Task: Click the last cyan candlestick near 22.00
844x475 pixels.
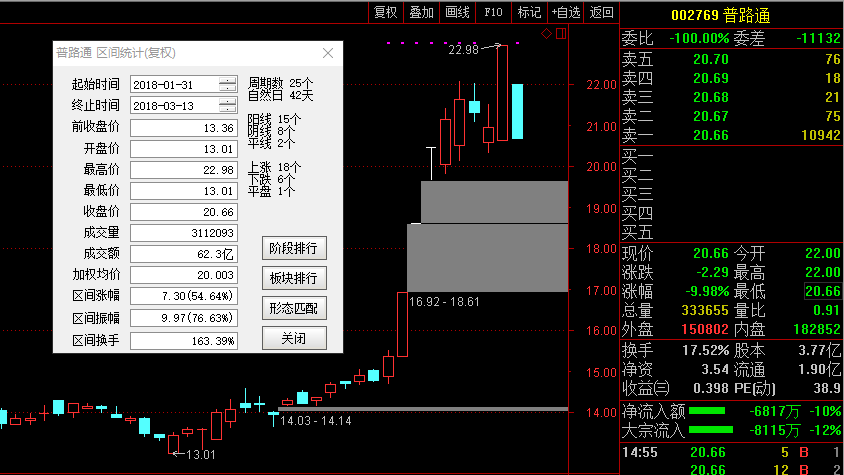Action: [517, 111]
